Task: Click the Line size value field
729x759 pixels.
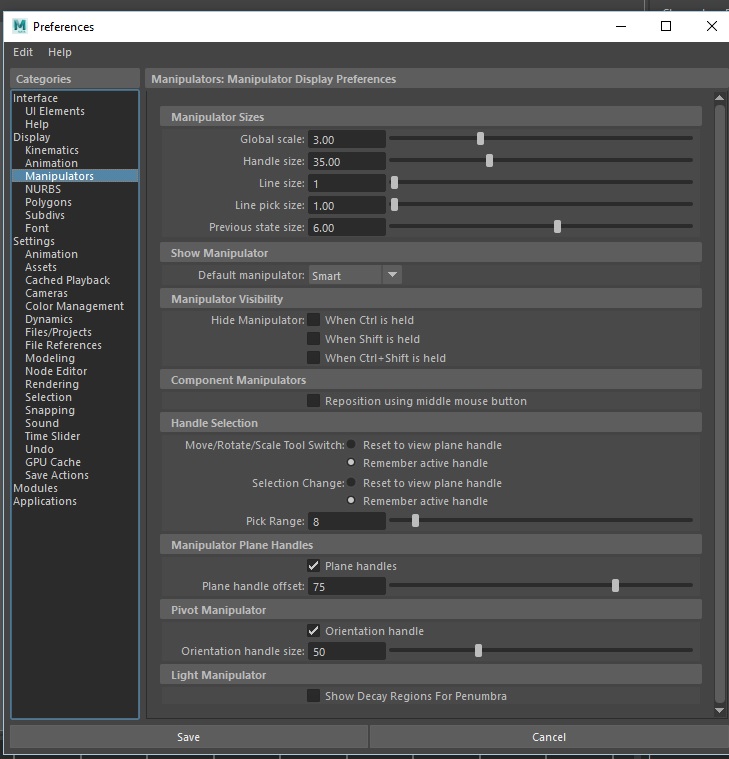Action: click(347, 183)
